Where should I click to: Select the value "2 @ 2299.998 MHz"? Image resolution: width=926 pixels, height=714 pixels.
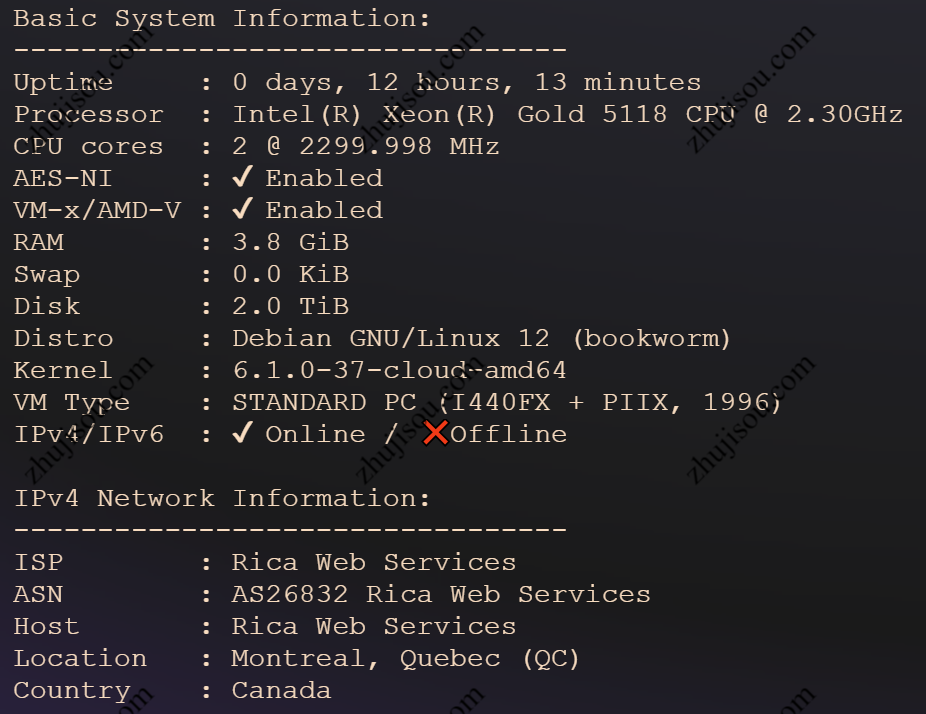[x=366, y=146]
